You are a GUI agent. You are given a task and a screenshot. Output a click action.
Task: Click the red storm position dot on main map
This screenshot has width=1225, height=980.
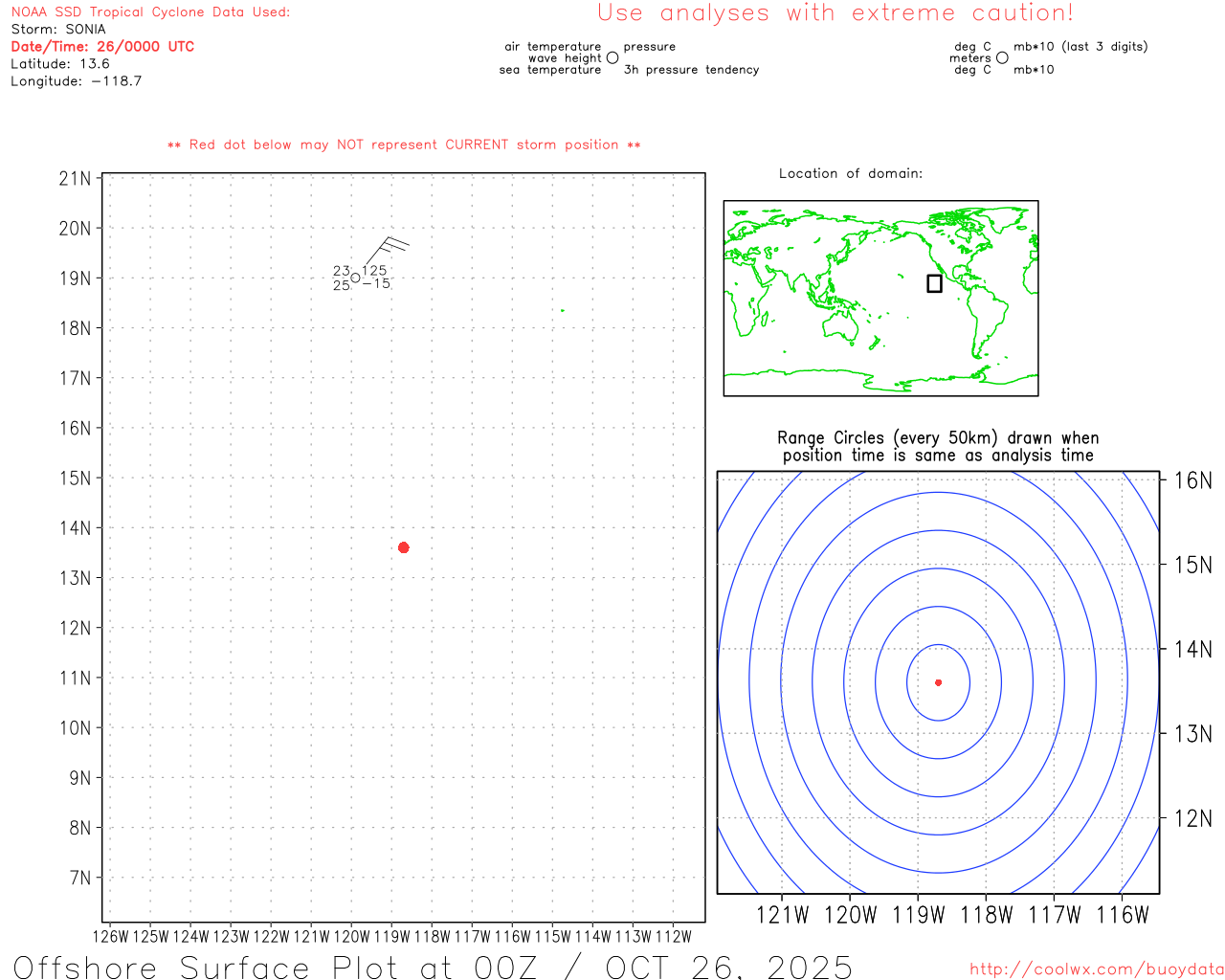click(x=403, y=547)
